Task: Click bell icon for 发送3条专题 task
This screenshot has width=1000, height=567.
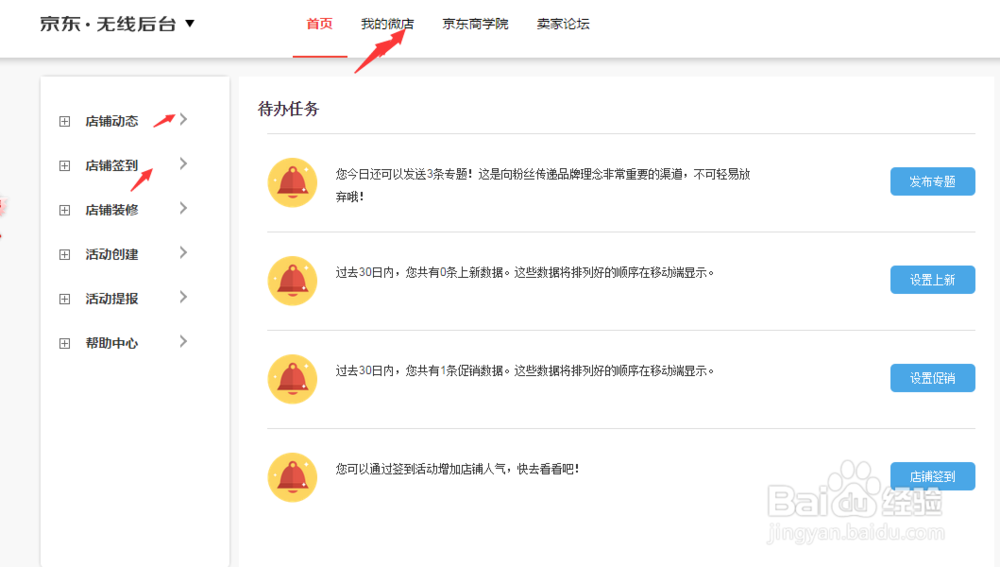Action: (292, 182)
